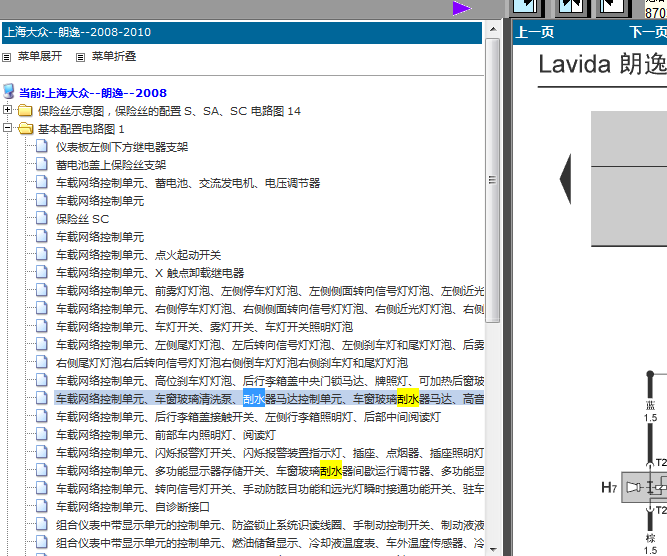
Task: Go to next page with 下一页
Action: click(x=648, y=32)
